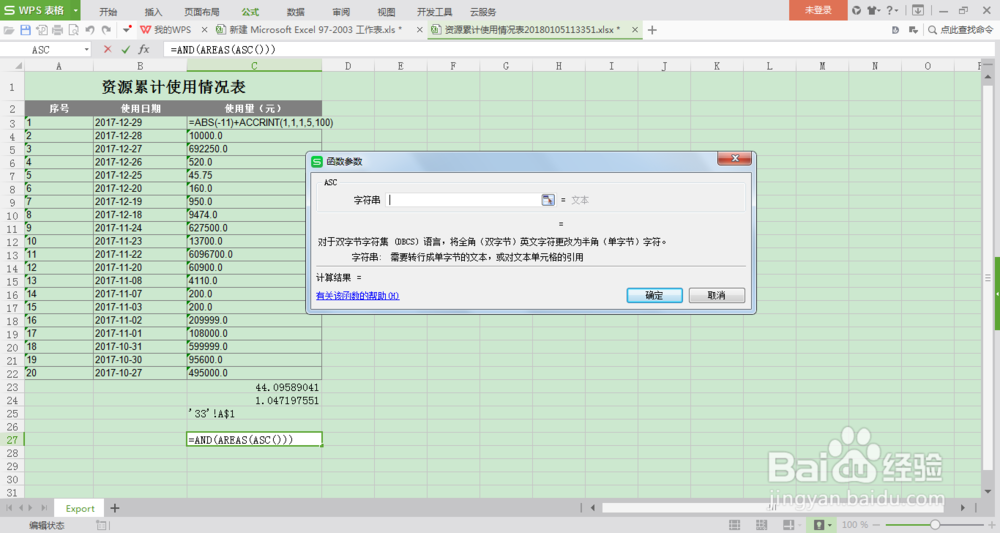Viewport: 1000px width, 533px height.
Task: Expand the name box dropdown showing ASC
Action: [86, 50]
